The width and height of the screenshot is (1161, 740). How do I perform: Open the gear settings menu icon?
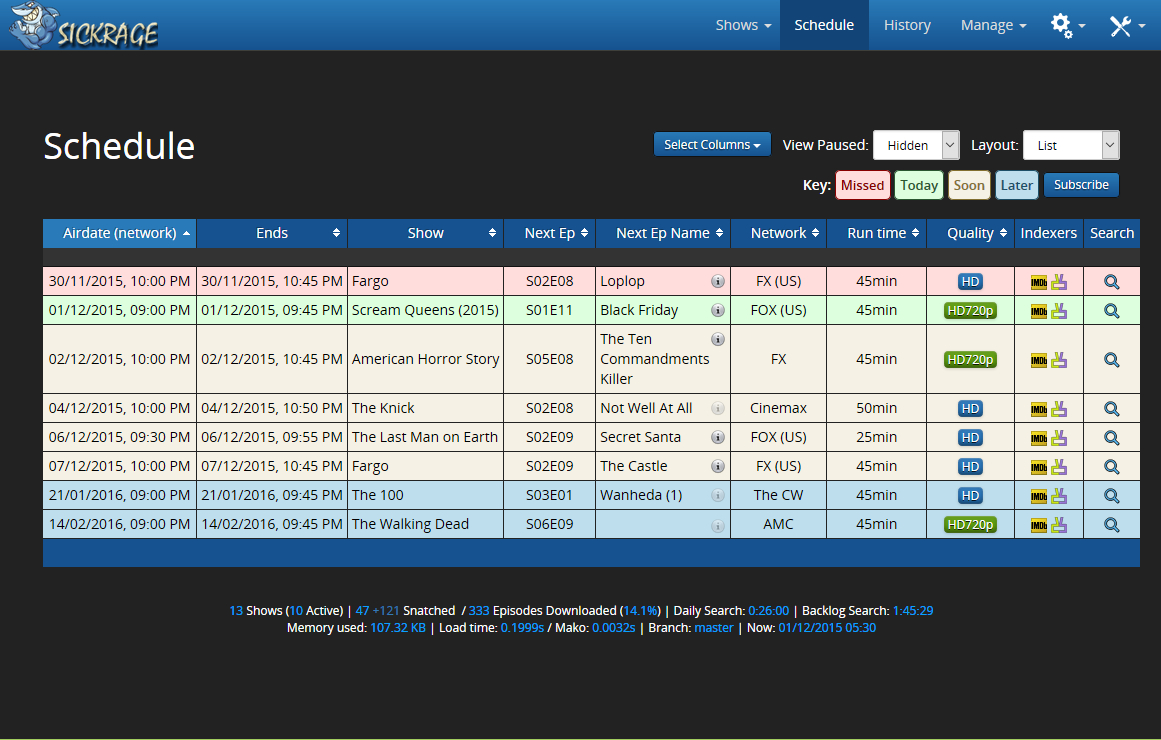click(1067, 26)
